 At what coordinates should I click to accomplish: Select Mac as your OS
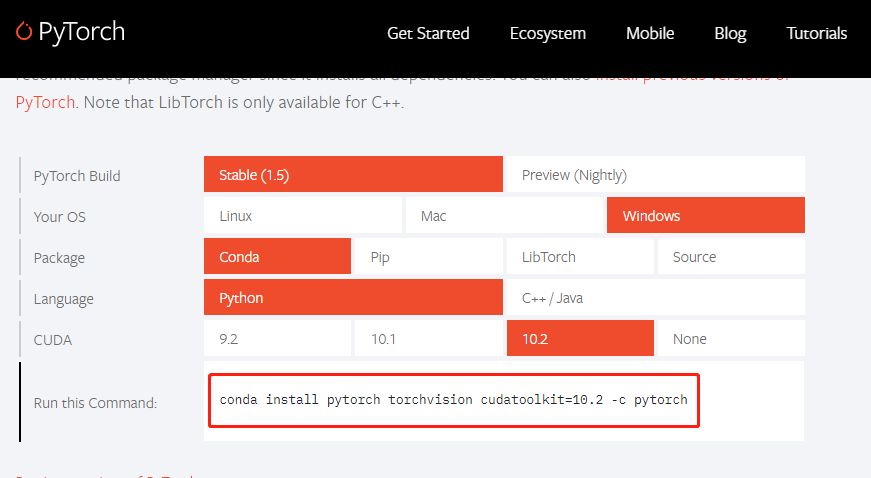pos(504,215)
